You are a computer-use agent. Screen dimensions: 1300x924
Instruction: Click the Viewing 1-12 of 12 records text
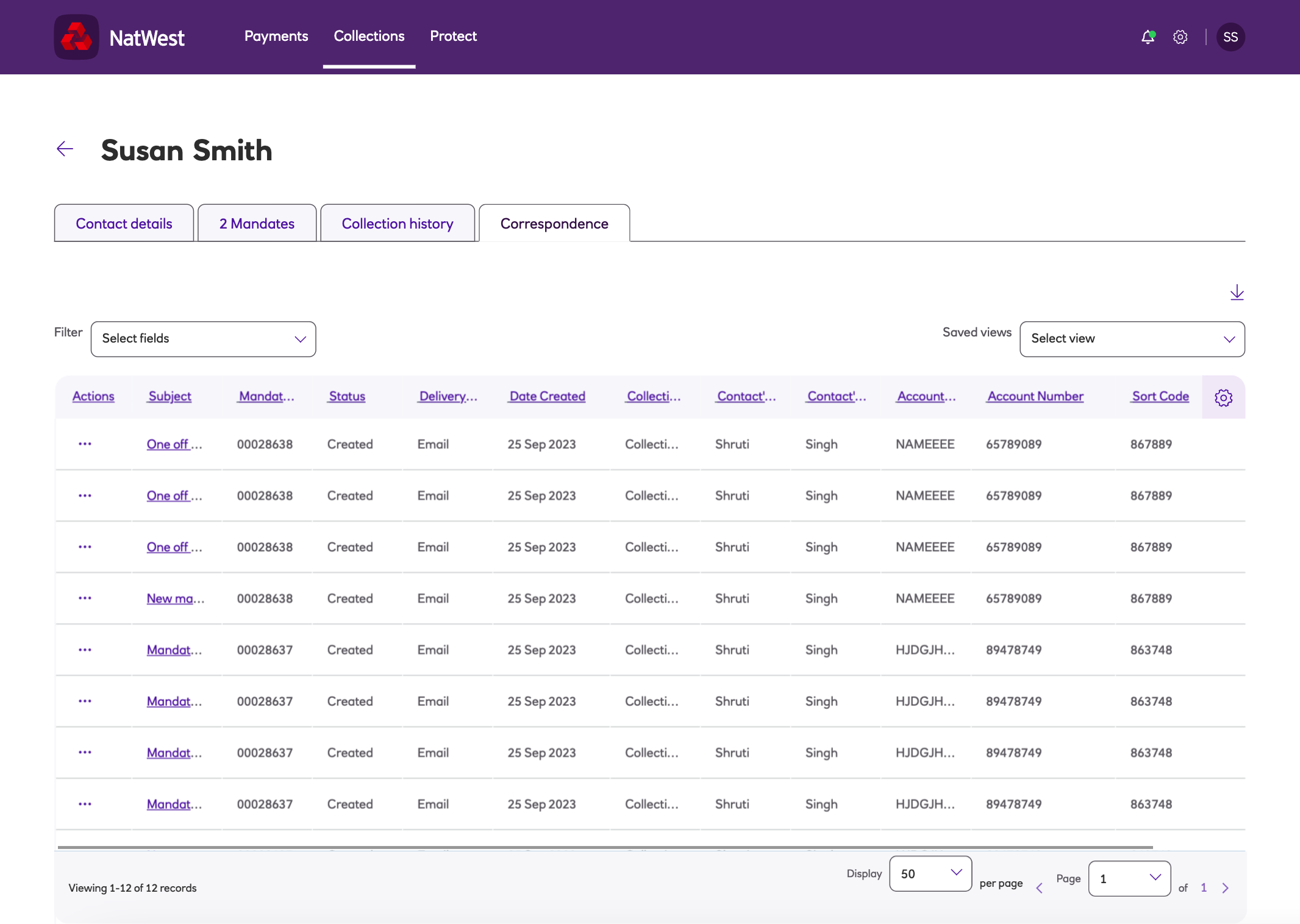click(132, 888)
